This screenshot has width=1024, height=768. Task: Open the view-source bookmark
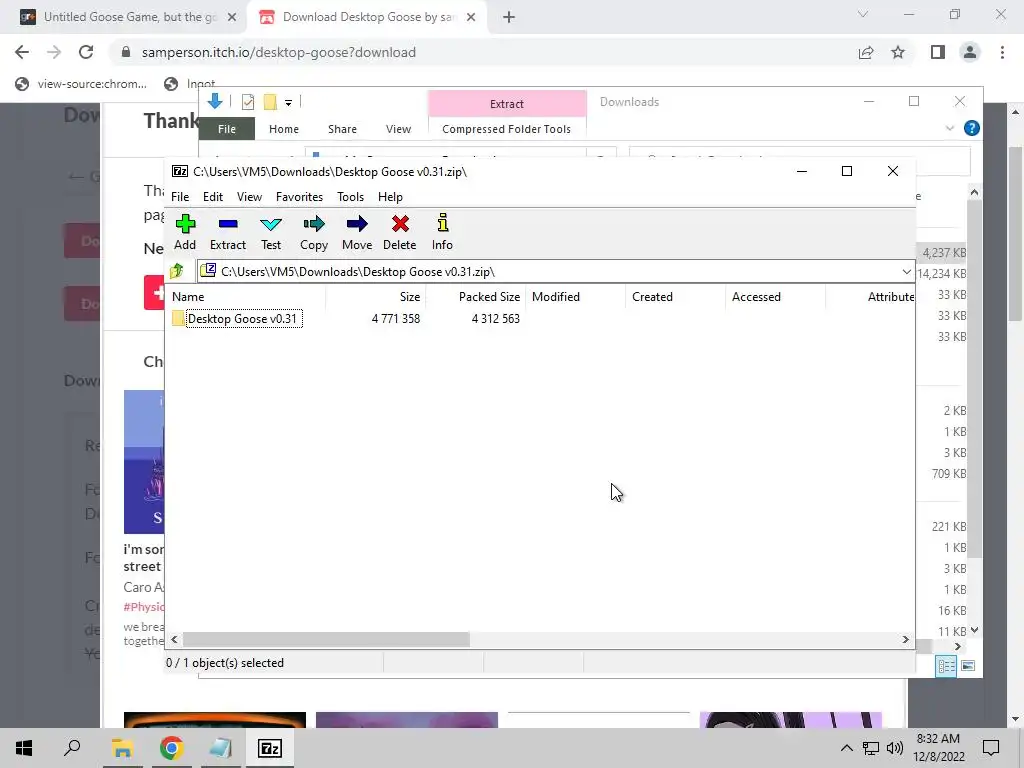(x=82, y=84)
